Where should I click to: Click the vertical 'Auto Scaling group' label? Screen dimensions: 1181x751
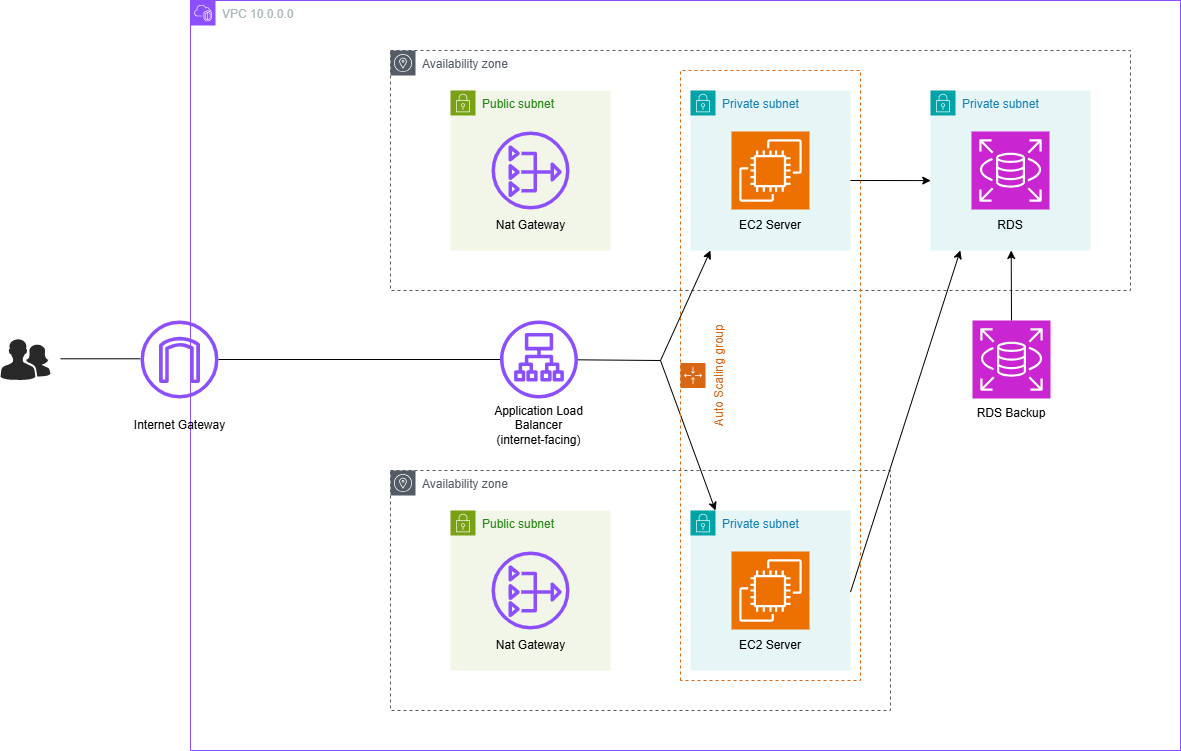pyautogui.click(x=719, y=375)
